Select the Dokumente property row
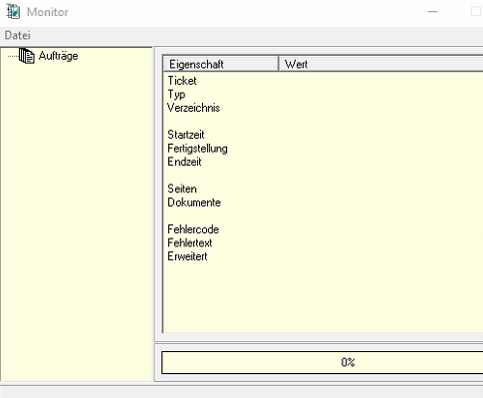The width and height of the screenshot is (483, 398). coord(194,202)
